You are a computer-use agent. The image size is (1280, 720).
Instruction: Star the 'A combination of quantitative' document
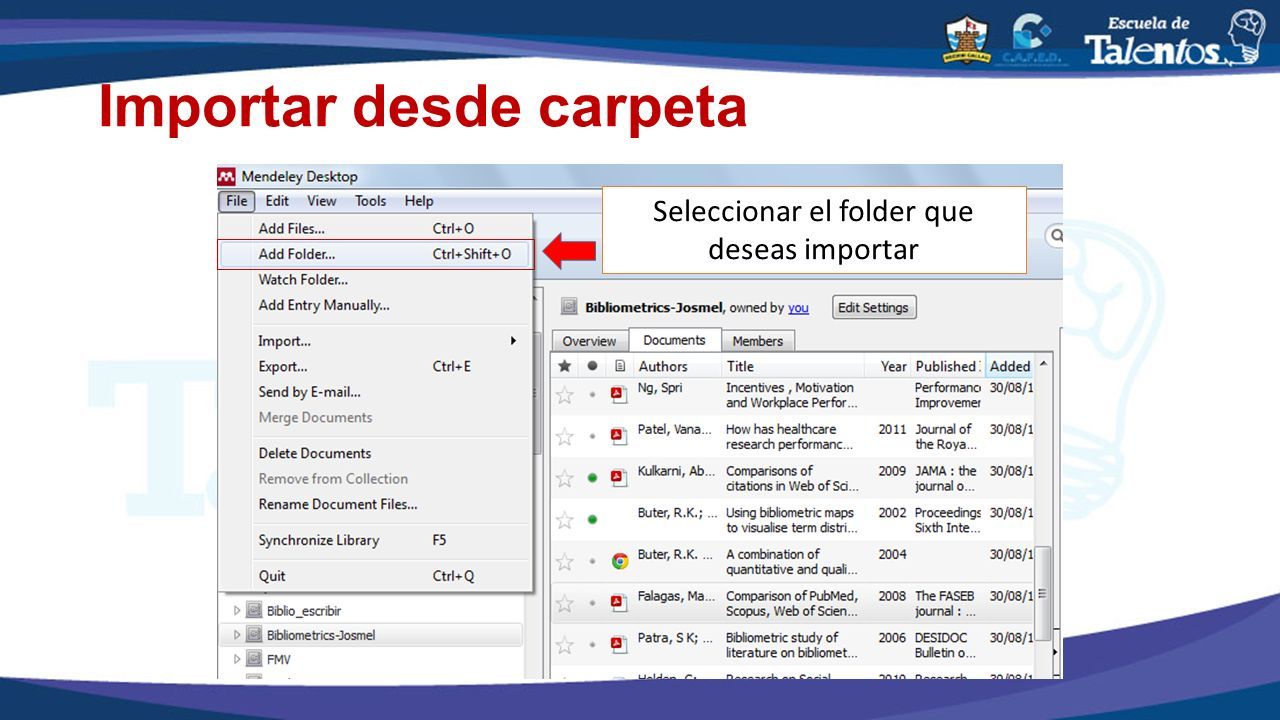[565, 562]
